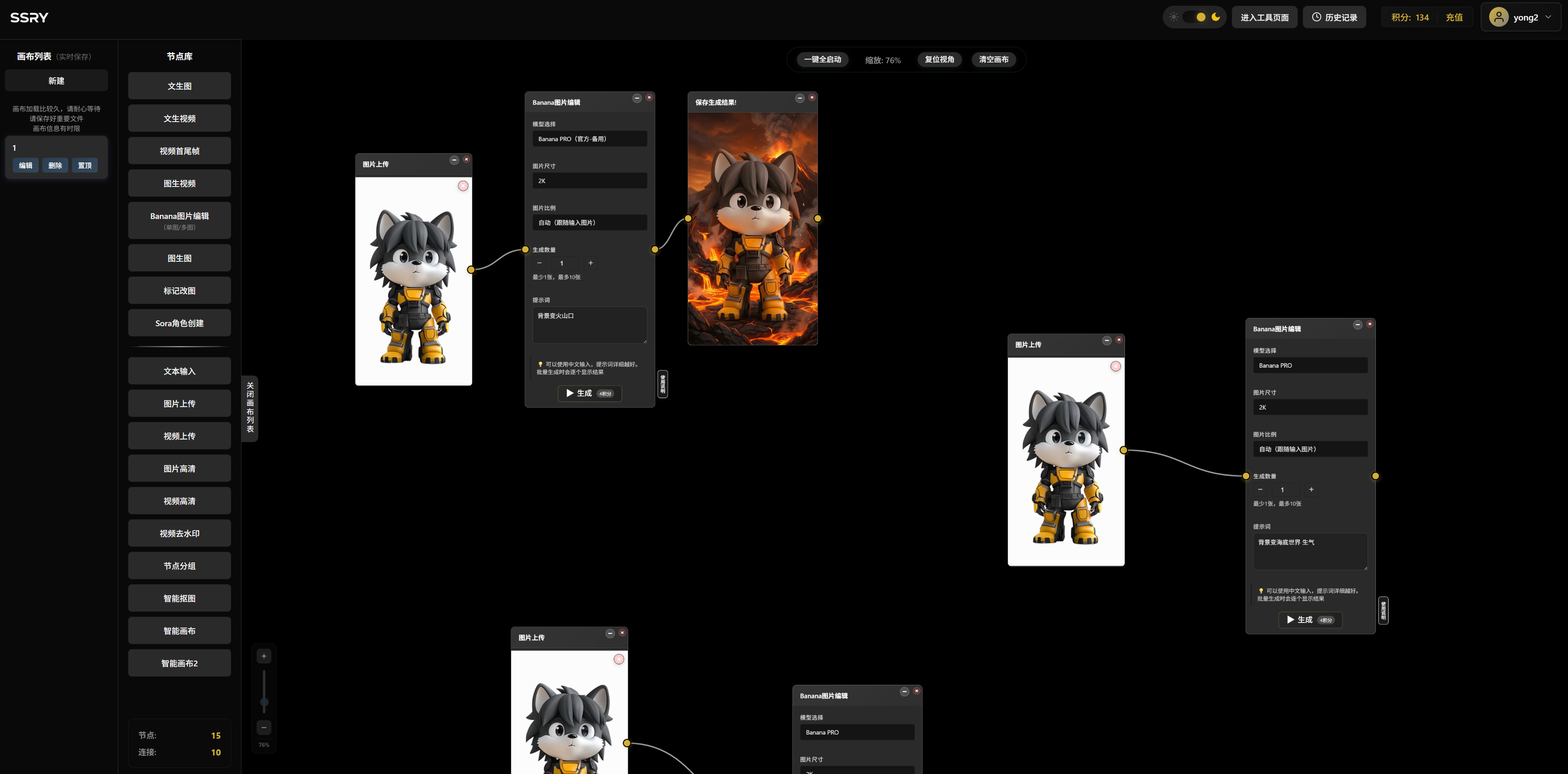The height and width of the screenshot is (774, 1568).
Task: Click 一键全启动 button
Action: click(x=822, y=60)
